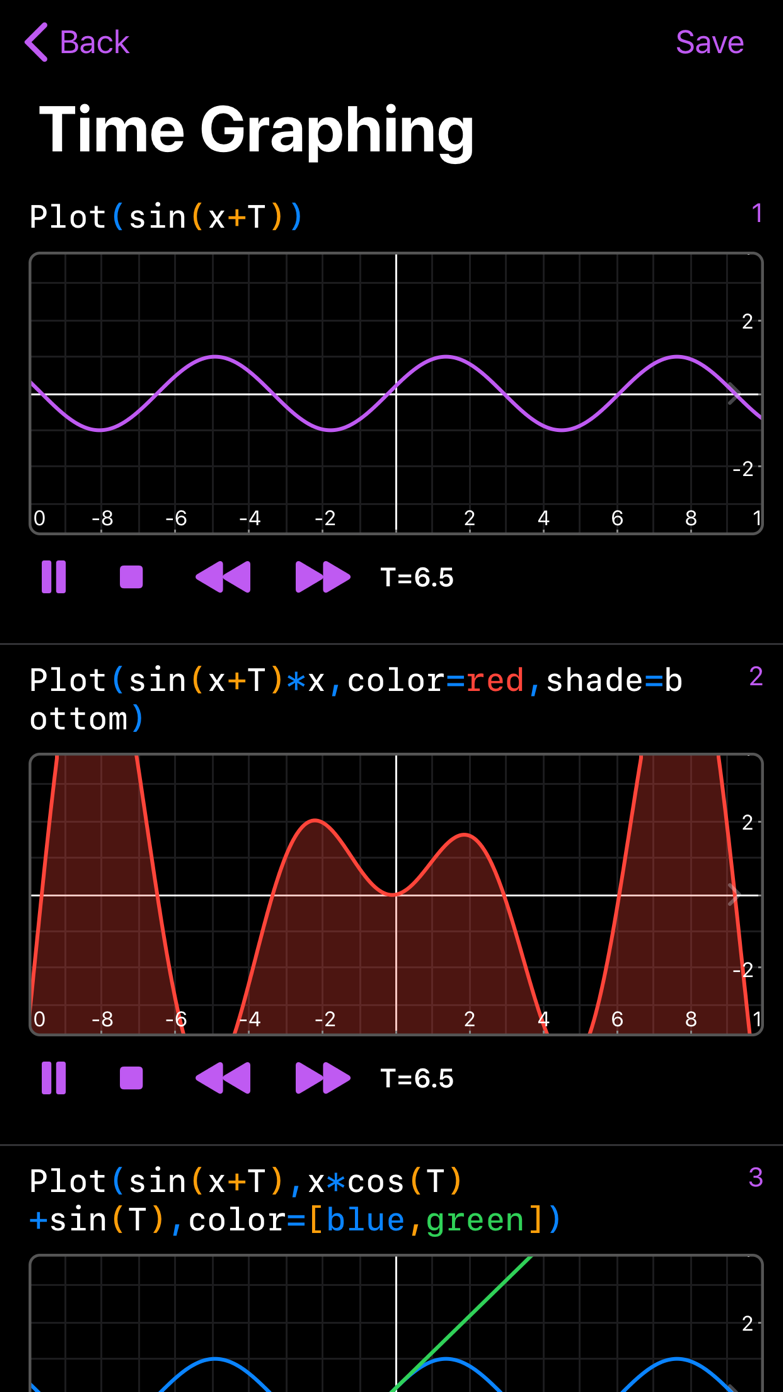
Task: Rewind time on the first graph
Action: pyautogui.click(x=223, y=577)
